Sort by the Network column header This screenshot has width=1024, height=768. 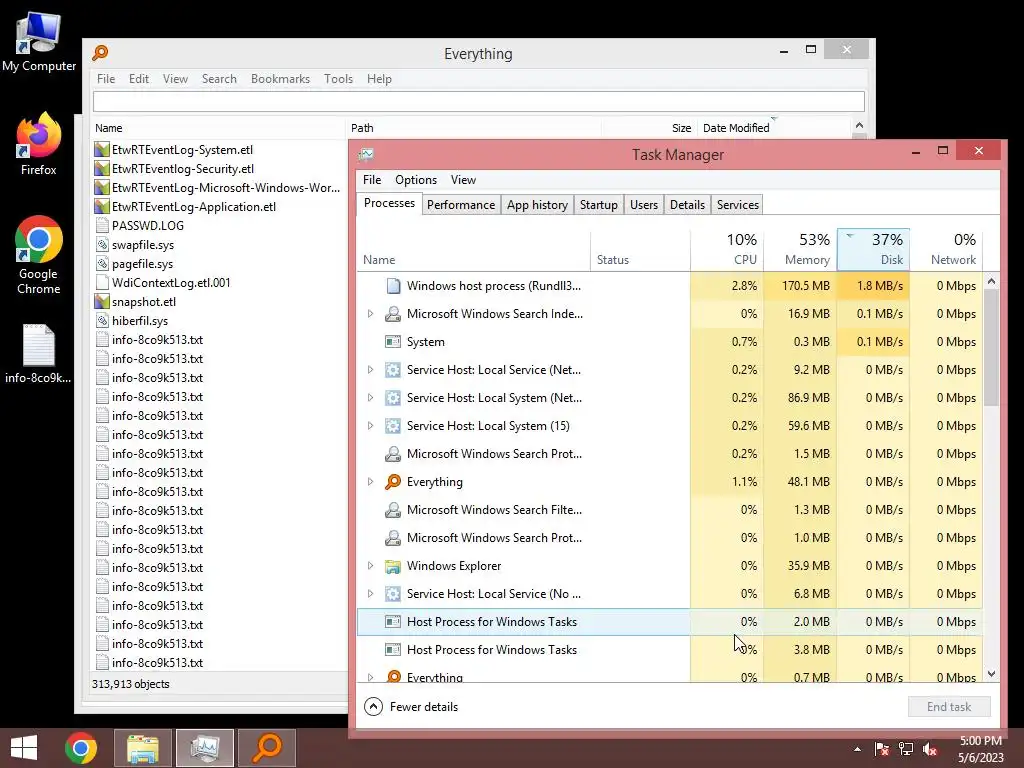[x=947, y=249]
